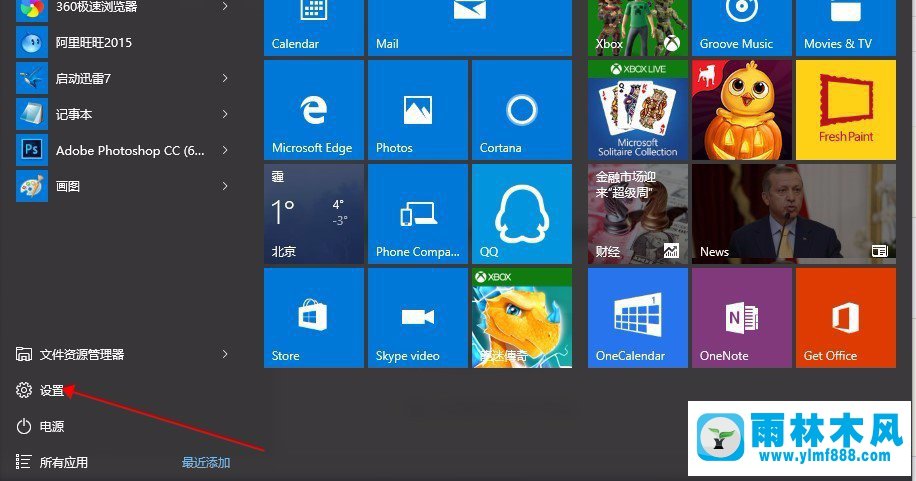
Task: Open the Photos tile
Action: point(418,110)
